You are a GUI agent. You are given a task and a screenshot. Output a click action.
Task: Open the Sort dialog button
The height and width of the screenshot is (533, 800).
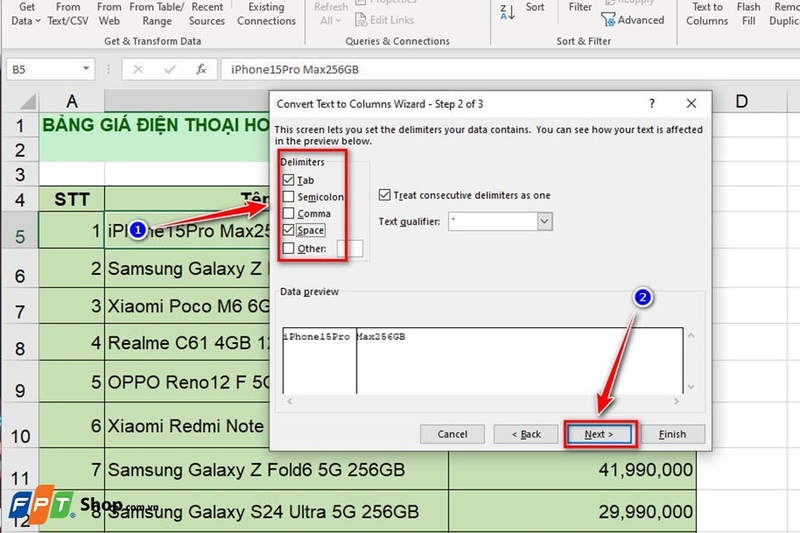point(535,7)
